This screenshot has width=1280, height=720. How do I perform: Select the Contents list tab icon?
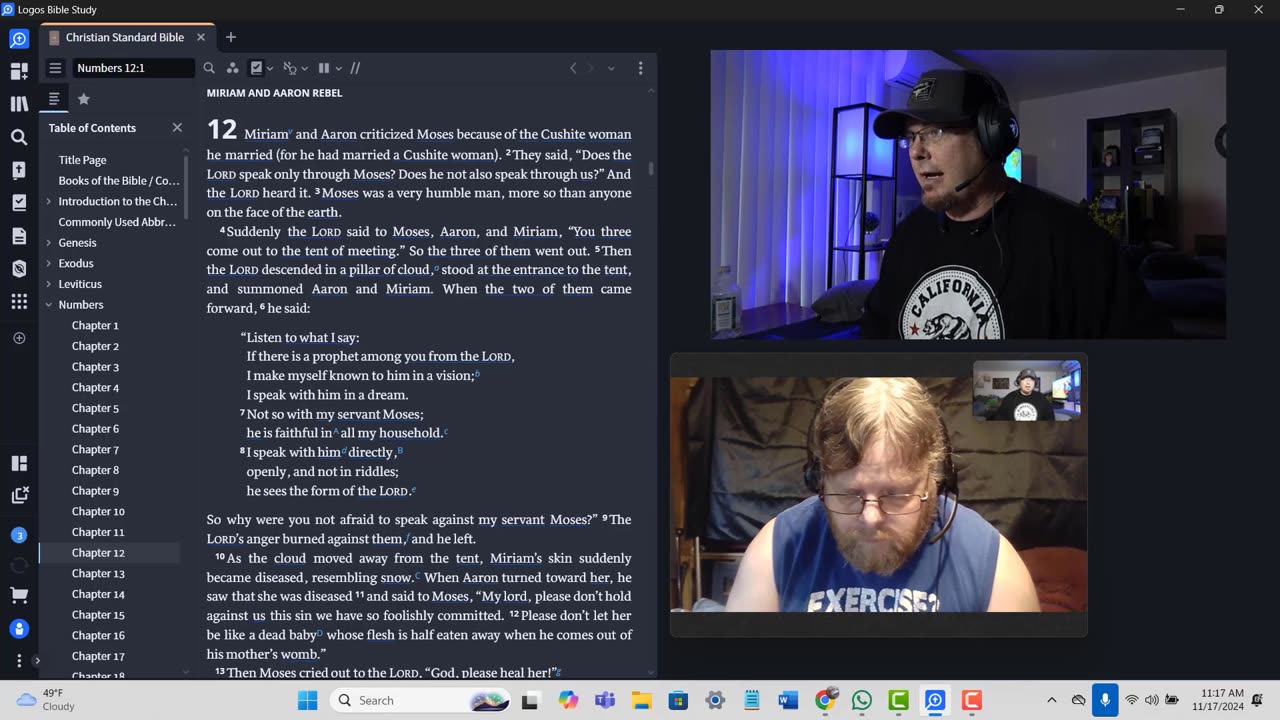(54, 99)
